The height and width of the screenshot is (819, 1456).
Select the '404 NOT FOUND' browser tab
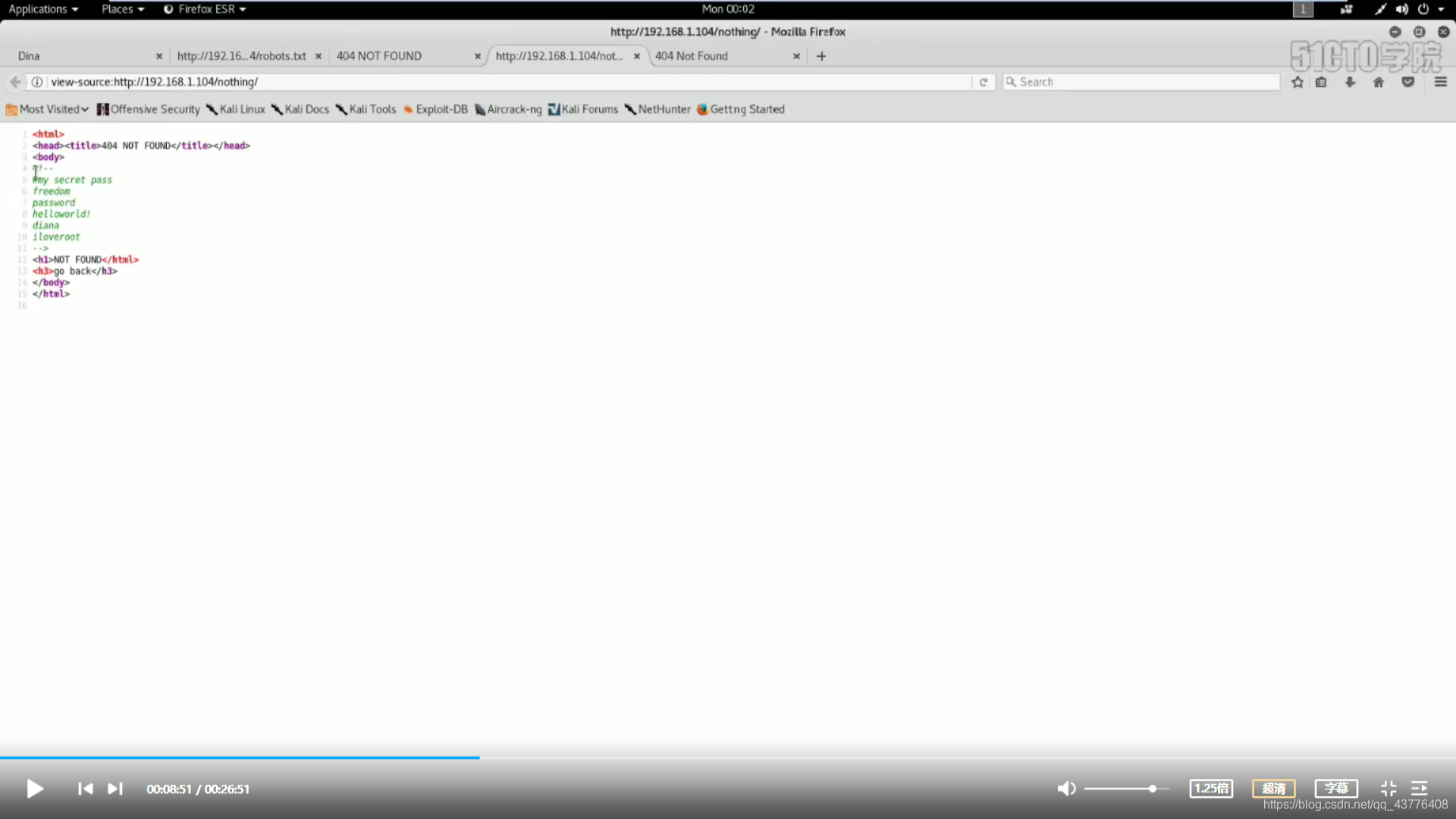pos(378,55)
